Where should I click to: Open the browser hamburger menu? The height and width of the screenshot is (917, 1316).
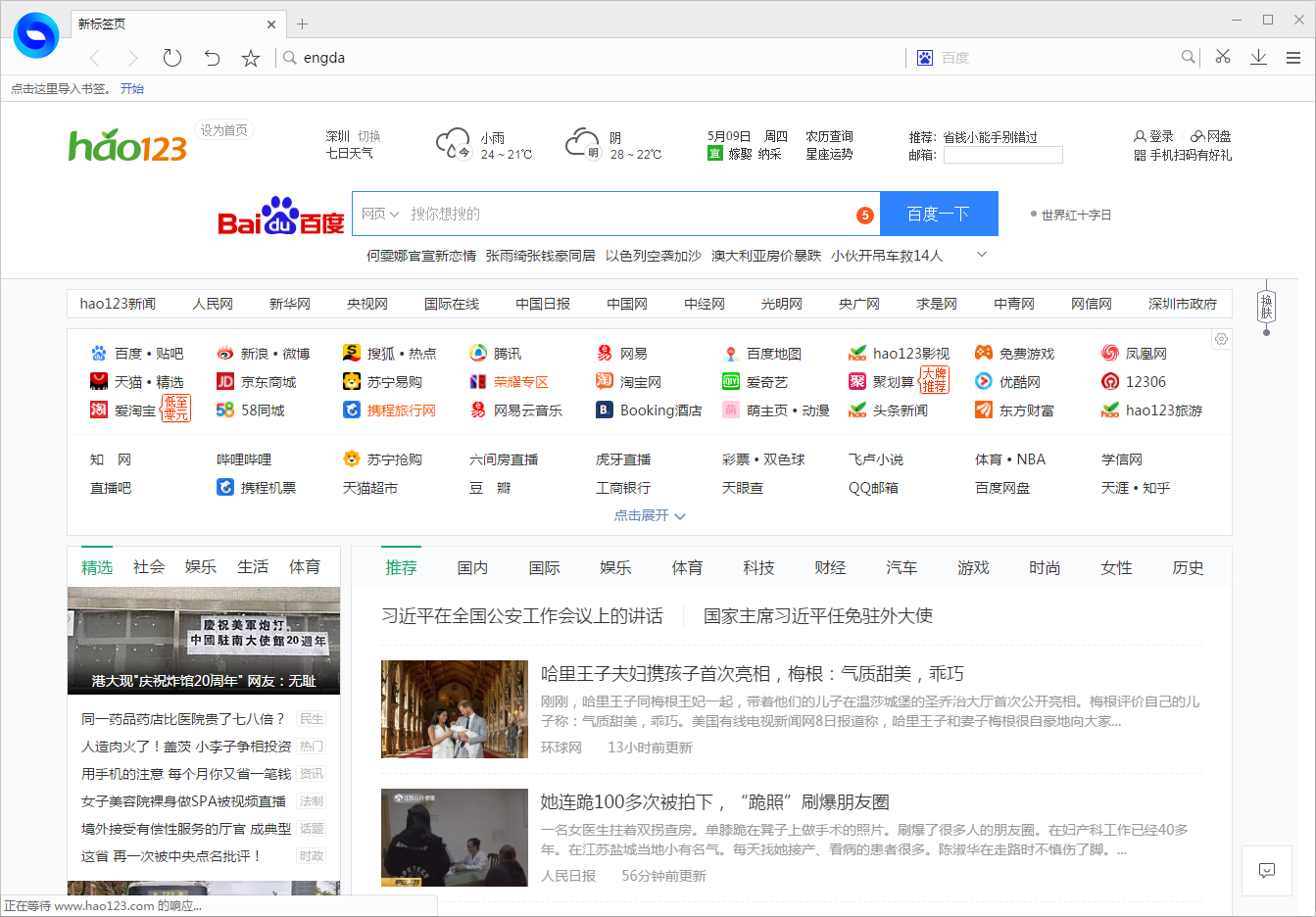[x=1293, y=57]
